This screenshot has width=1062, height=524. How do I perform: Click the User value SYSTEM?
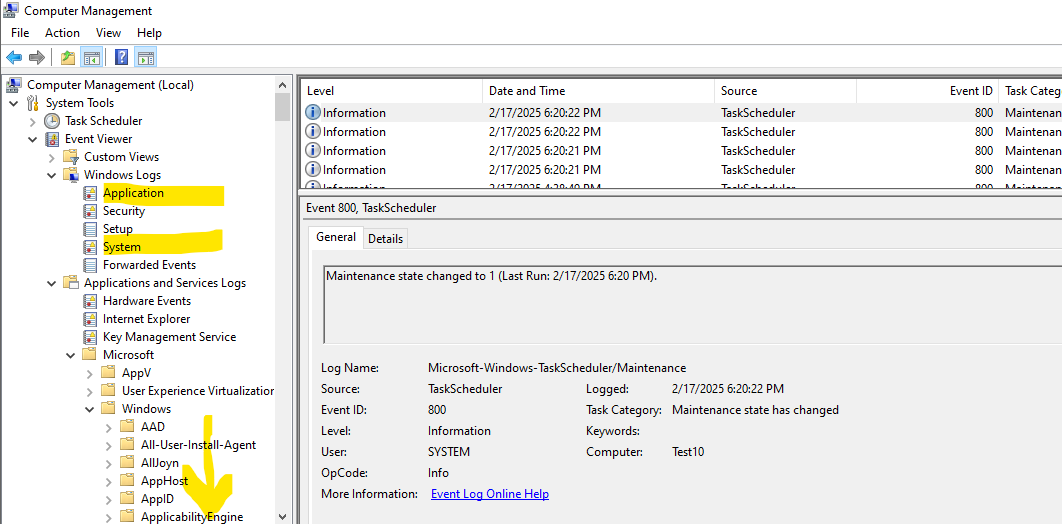click(448, 452)
